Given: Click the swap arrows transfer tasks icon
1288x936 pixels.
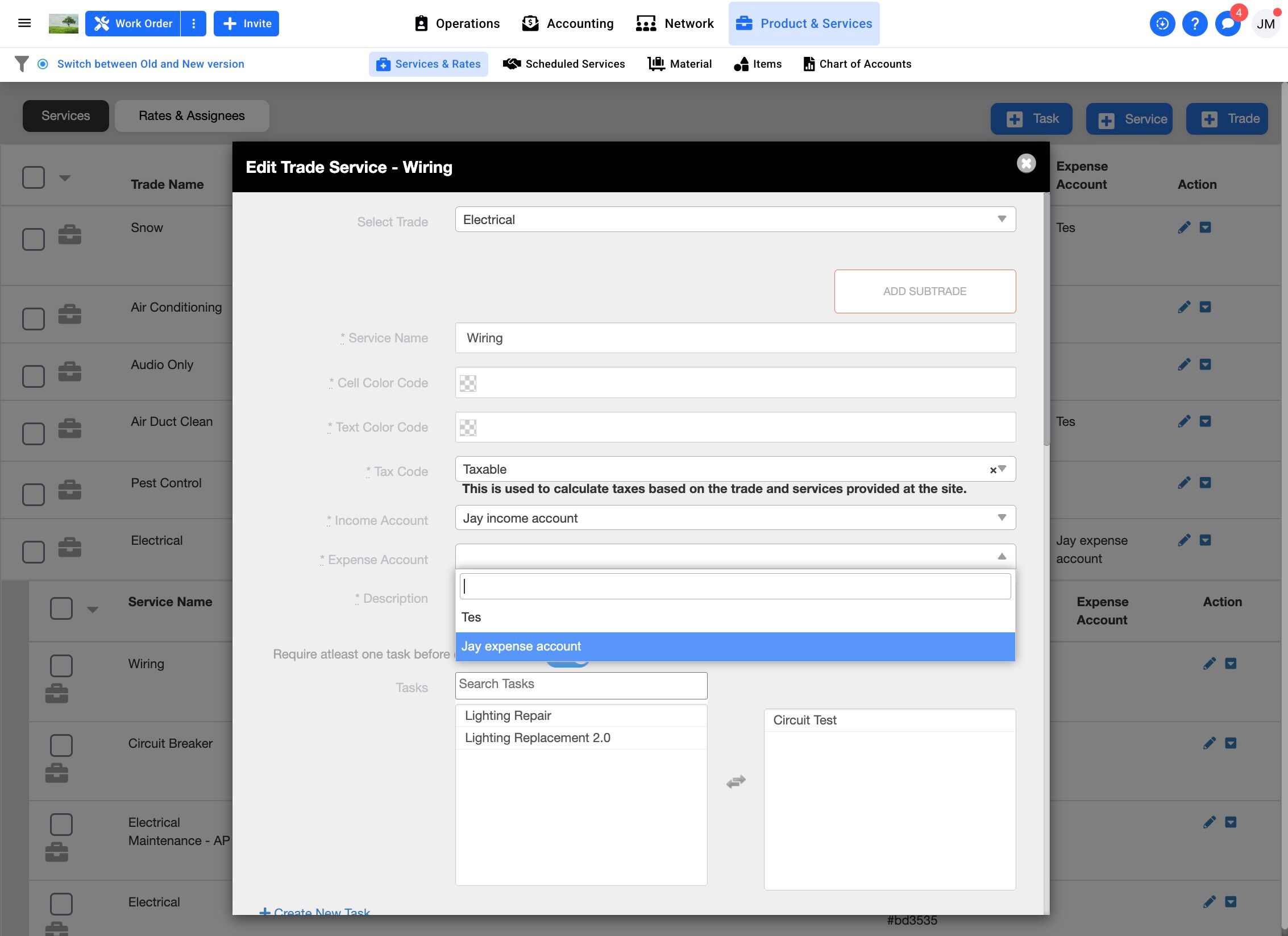Looking at the screenshot, I should pos(736,781).
